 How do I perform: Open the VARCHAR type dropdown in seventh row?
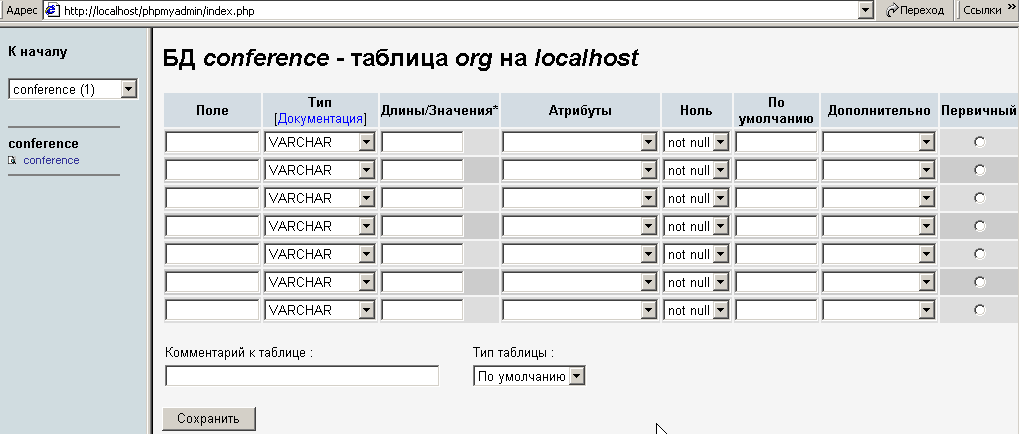pos(320,310)
